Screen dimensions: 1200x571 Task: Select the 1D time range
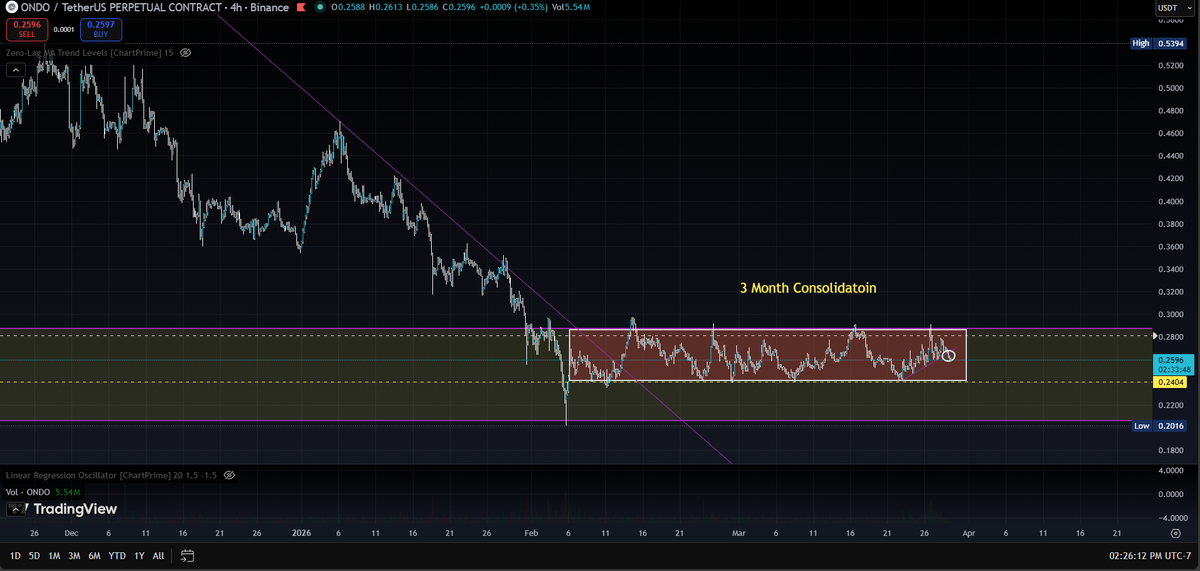coord(14,555)
